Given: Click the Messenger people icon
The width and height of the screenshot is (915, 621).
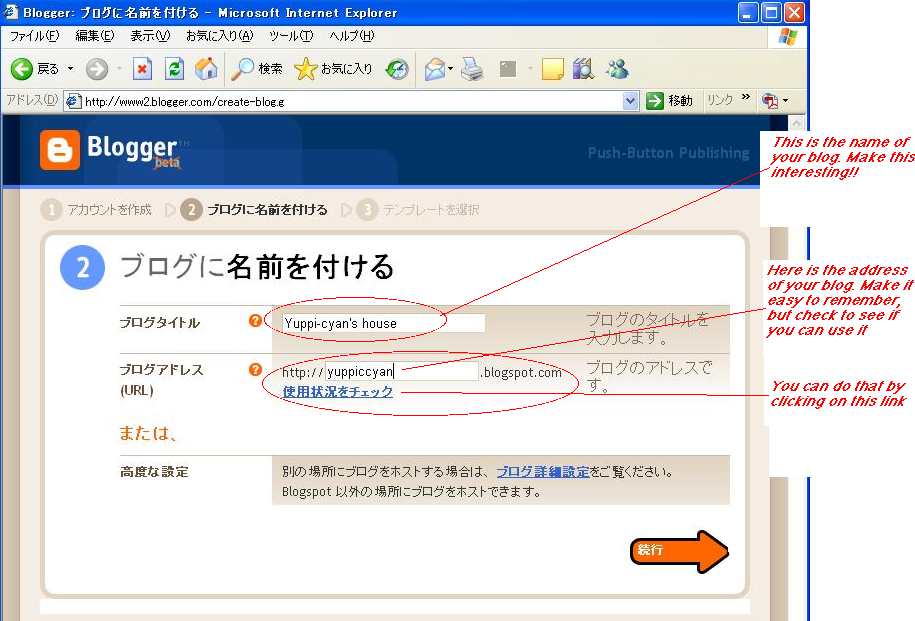Looking at the screenshot, I should tap(617, 69).
